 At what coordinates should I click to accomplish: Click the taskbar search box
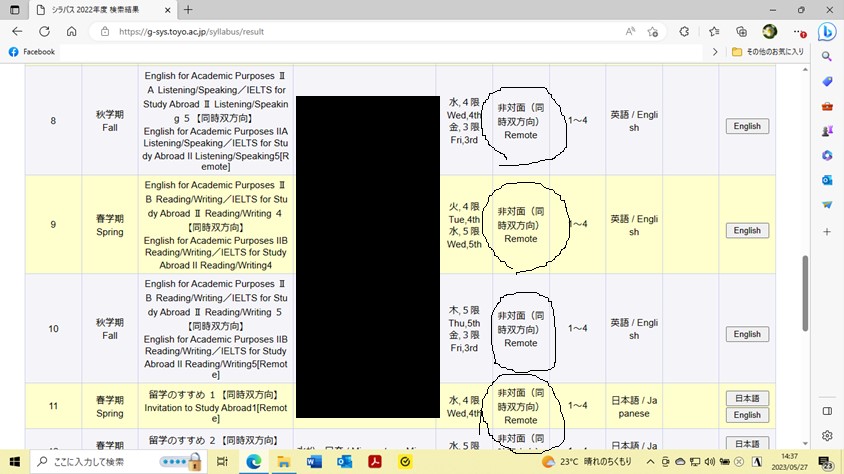click(118, 462)
